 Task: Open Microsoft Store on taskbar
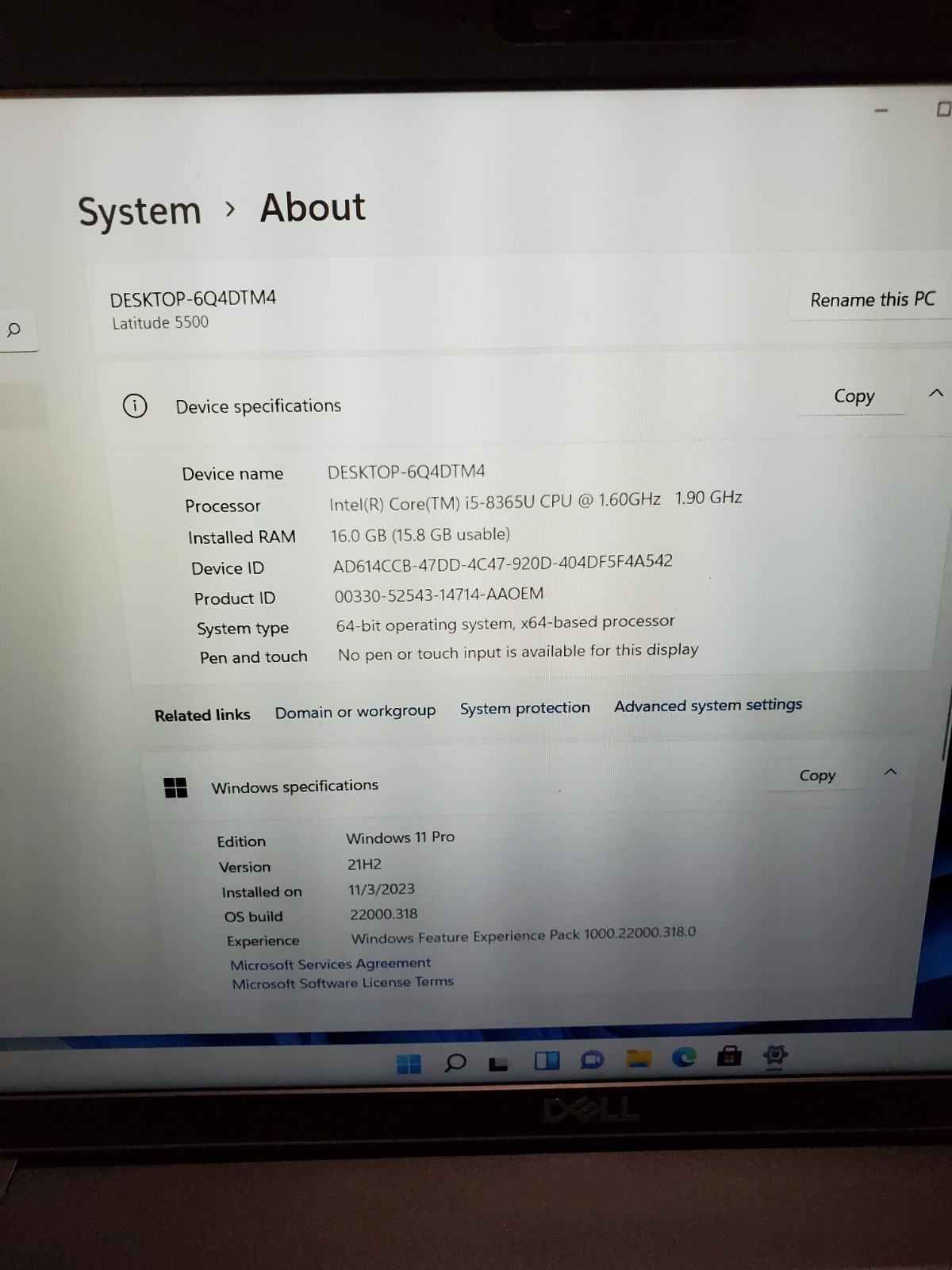tap(729, 1056)
